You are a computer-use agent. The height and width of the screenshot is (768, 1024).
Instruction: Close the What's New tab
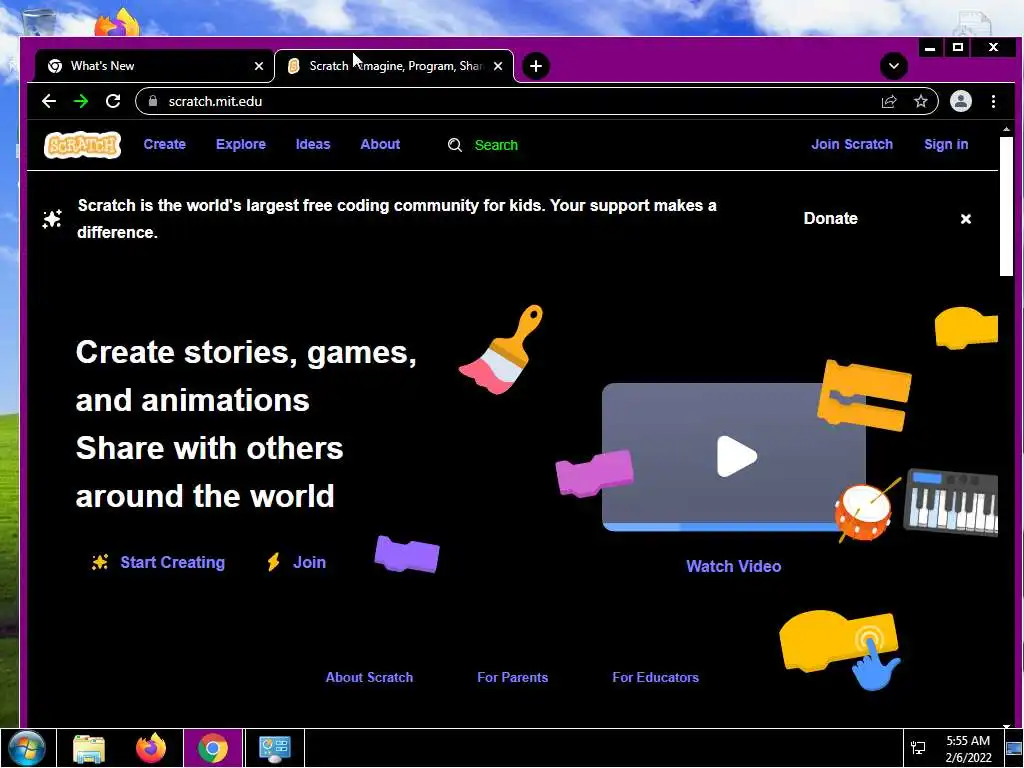pos(259,66)
